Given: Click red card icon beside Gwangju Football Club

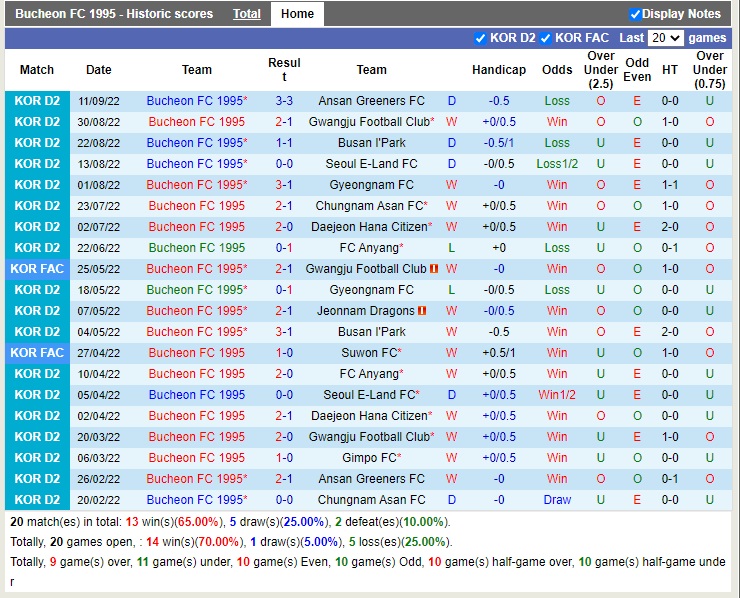Looking at the screenshot, I should (x=434, y=269).
